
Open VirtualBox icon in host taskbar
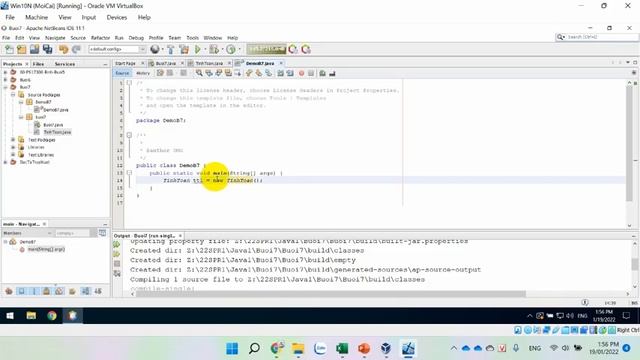coord(386,349)
